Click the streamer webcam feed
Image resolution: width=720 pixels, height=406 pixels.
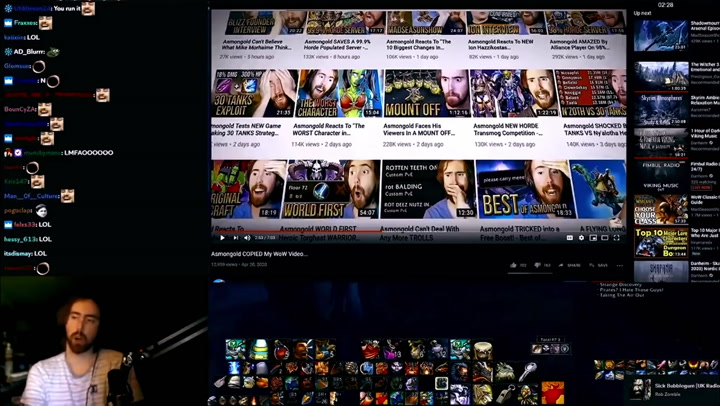(x=103, y=341)
